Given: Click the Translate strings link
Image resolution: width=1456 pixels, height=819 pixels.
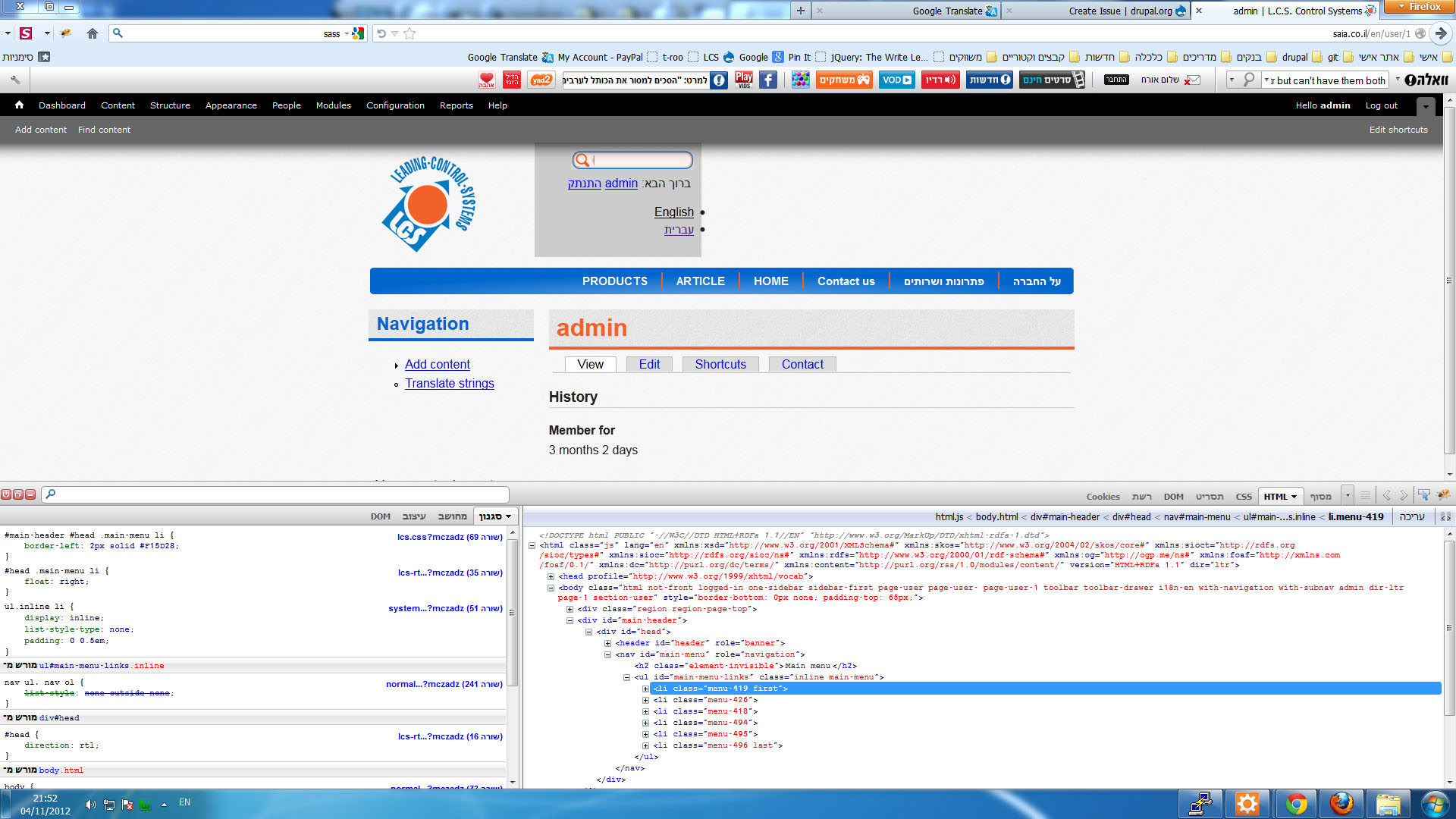Looking at the screenshot, I should [x=449, y=384].
